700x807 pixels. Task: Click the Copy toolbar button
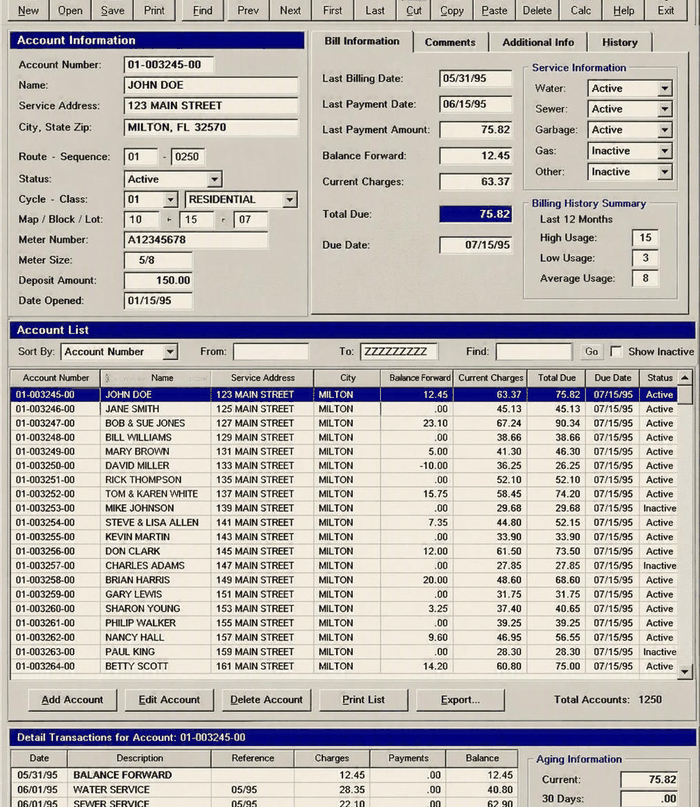click(452, 10)
